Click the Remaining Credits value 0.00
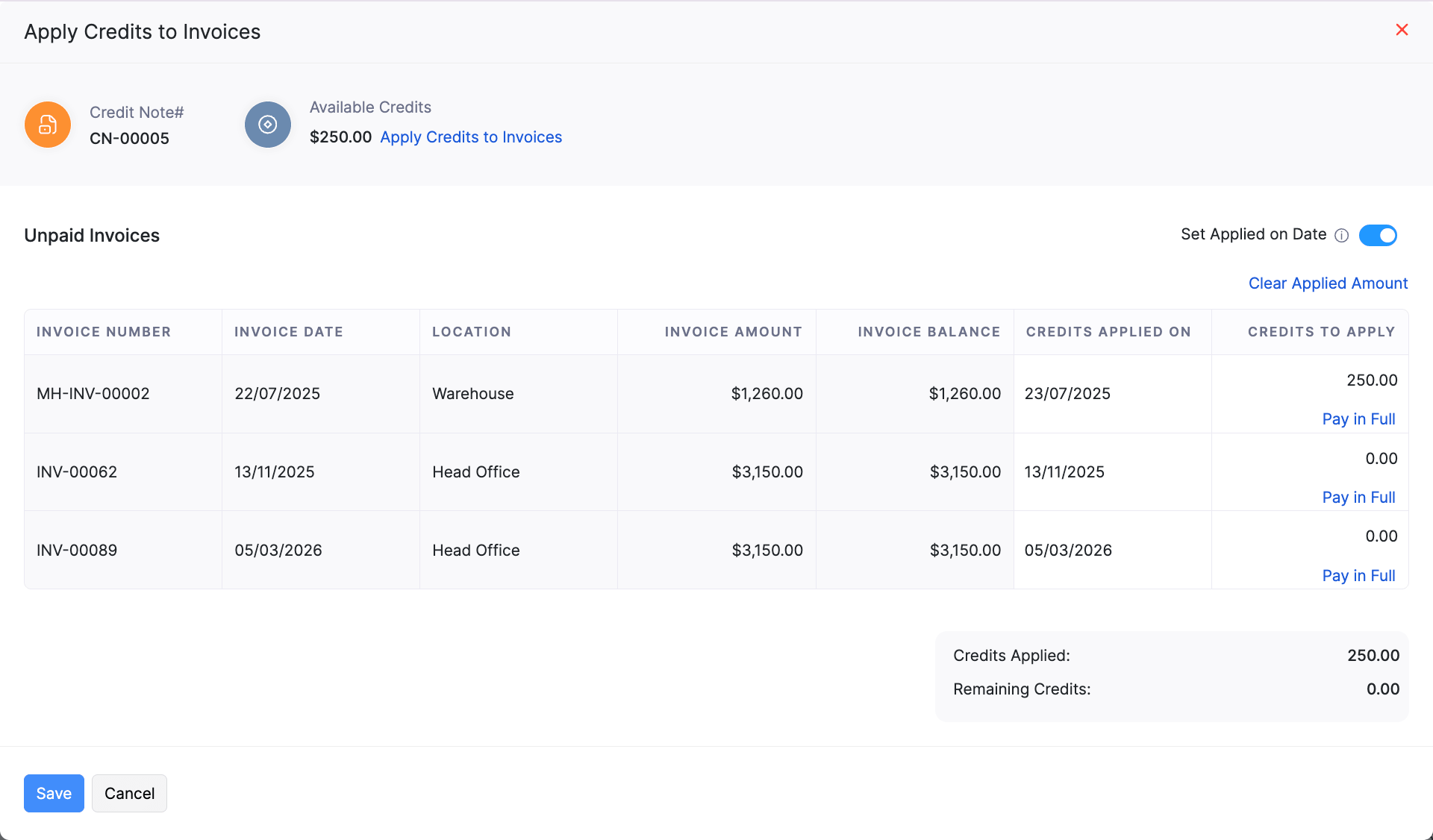 point(1383,689)
